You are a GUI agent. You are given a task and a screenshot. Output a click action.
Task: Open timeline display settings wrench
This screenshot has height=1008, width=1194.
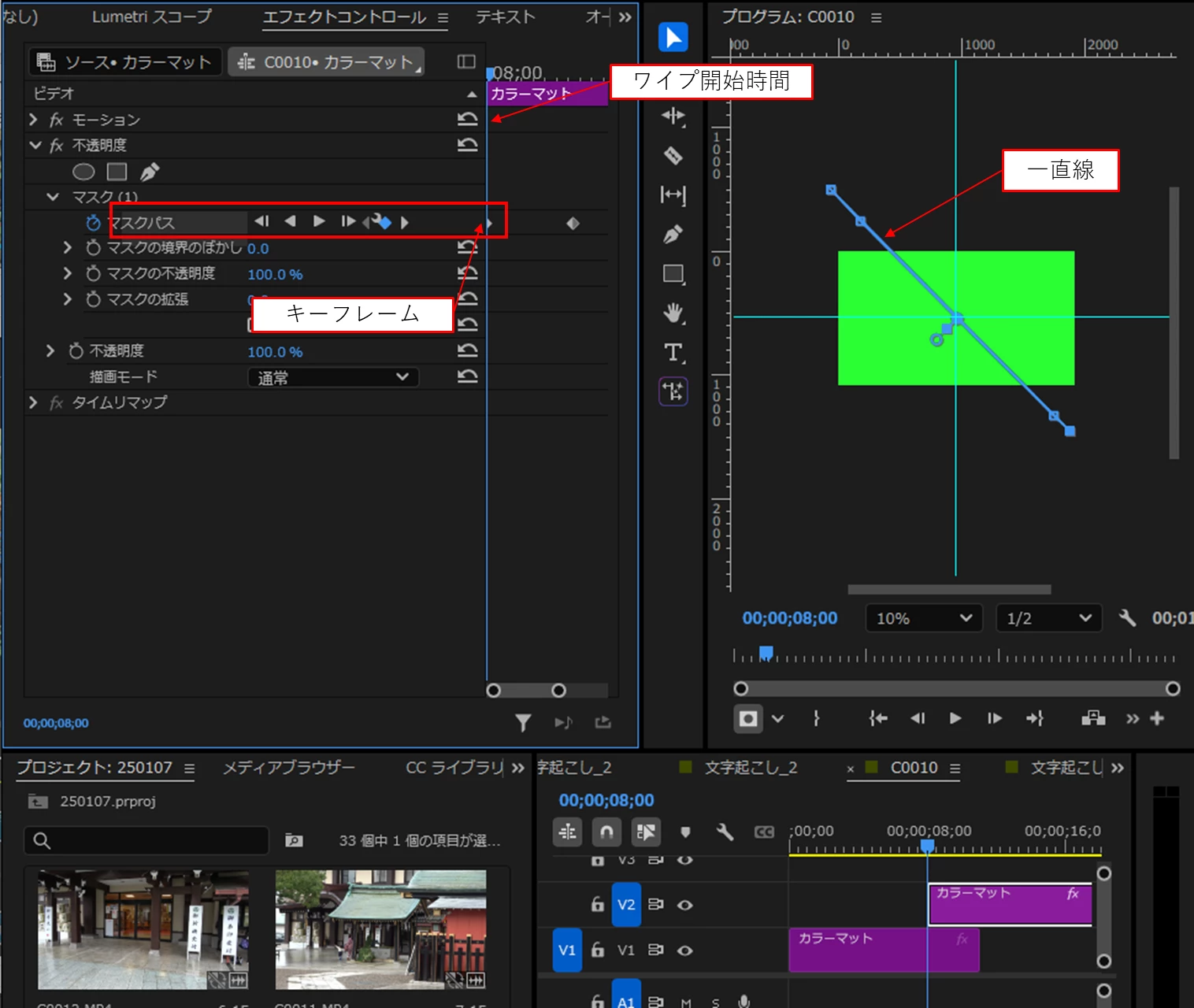[x=725, y=832]
